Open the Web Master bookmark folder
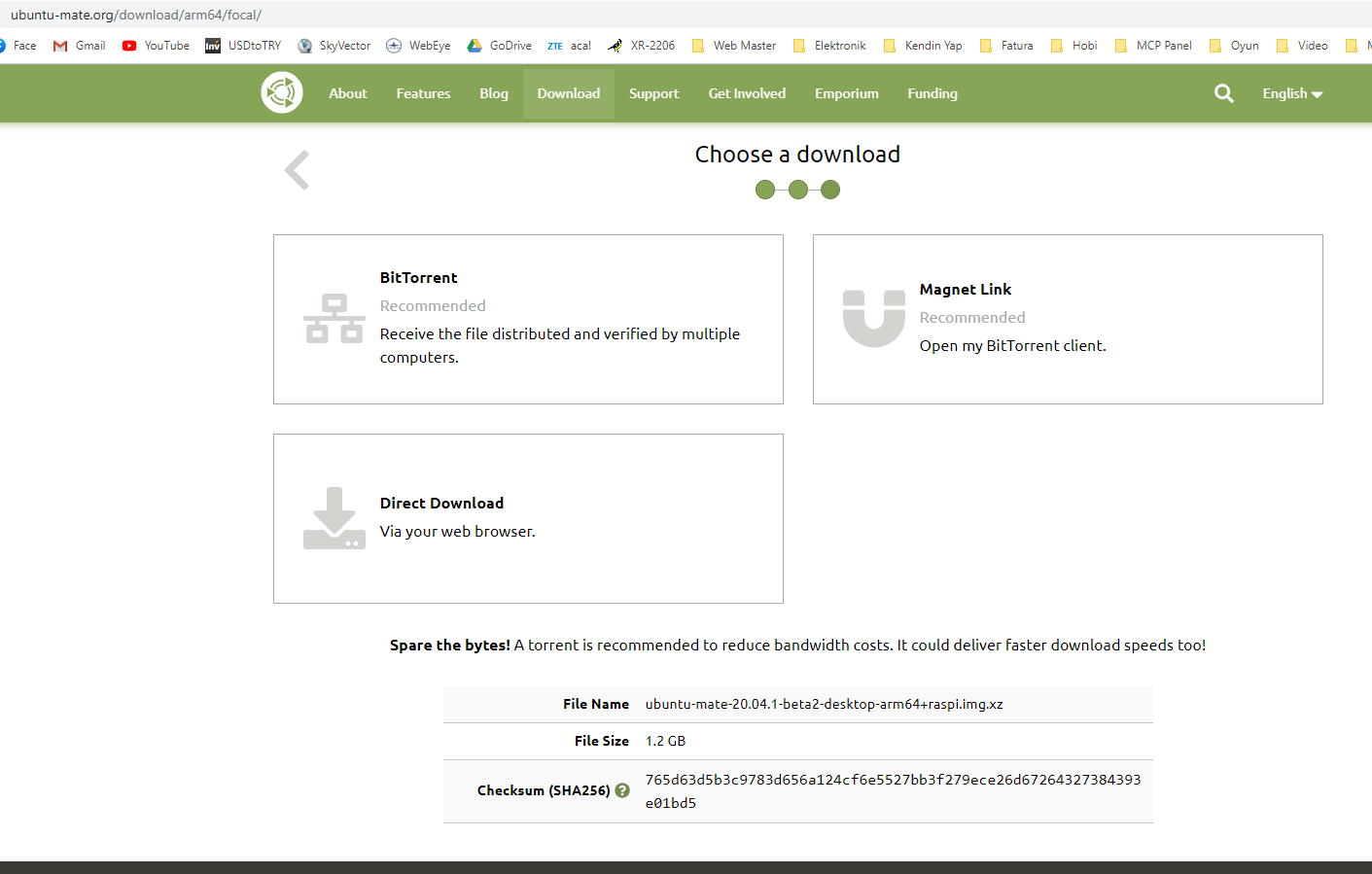The height and width of the screenshot is (874, 1372). click(734, 46)
